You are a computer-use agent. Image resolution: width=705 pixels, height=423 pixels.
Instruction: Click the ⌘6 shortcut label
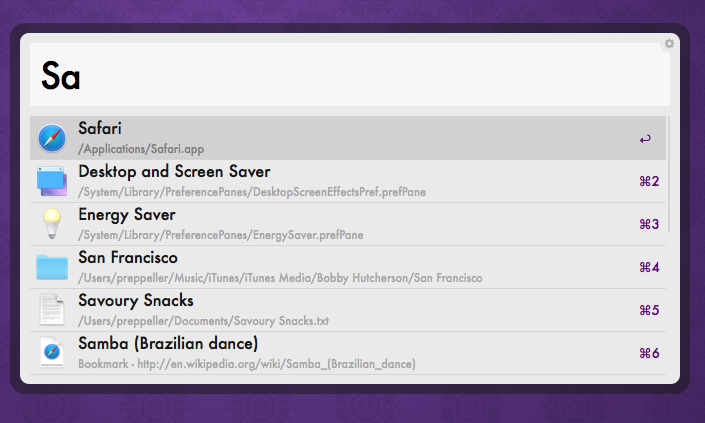(648, 354)
